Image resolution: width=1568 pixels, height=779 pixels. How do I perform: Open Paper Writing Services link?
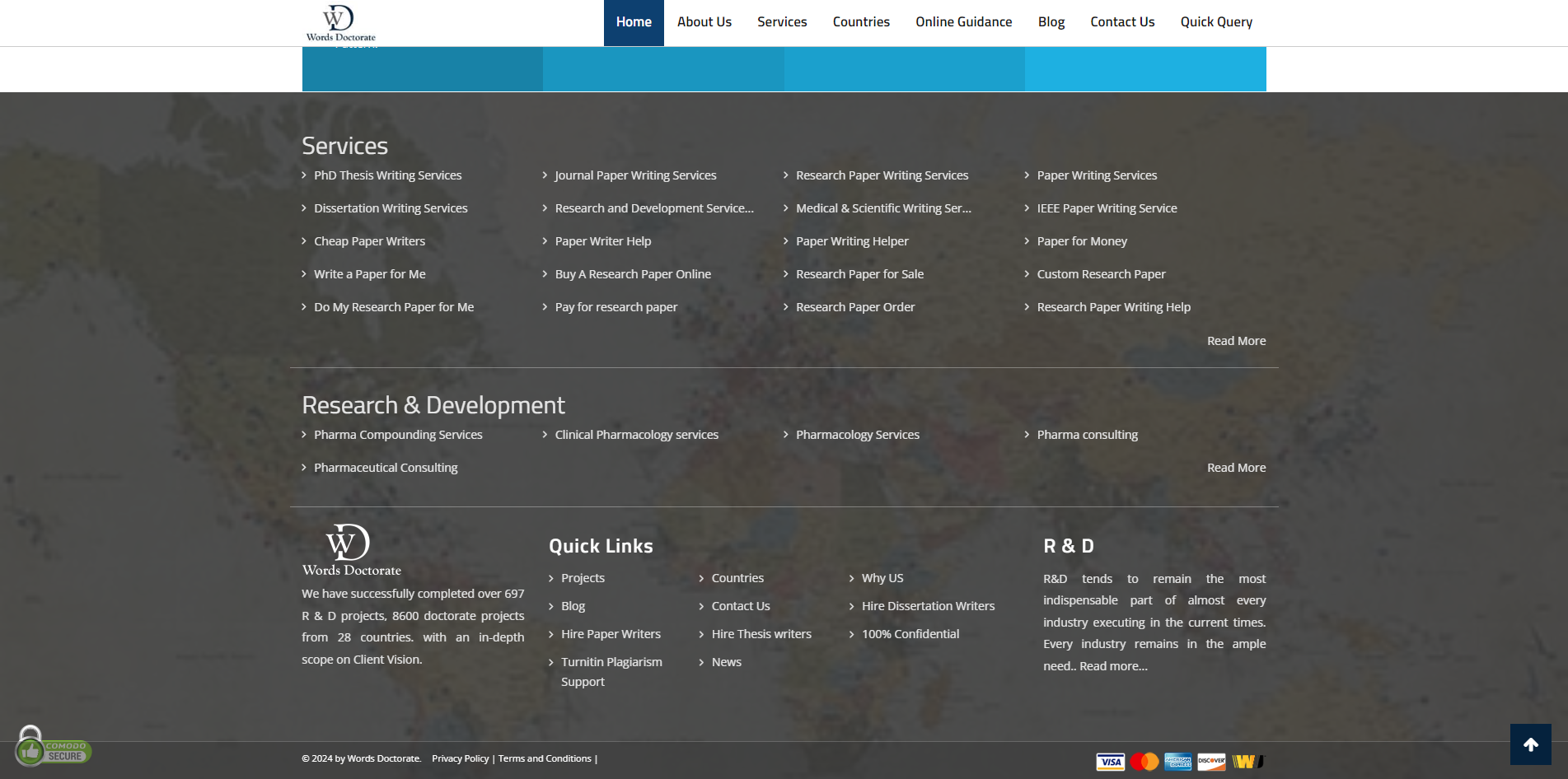click(x=1097, y=175)
